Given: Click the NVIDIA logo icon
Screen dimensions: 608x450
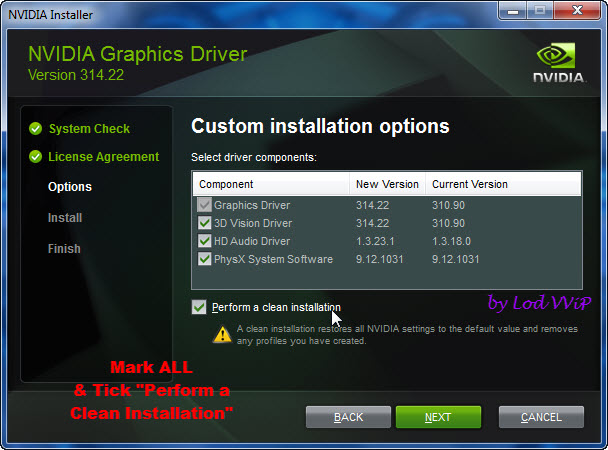Looking at the screenshot, I should coord(558,62).
